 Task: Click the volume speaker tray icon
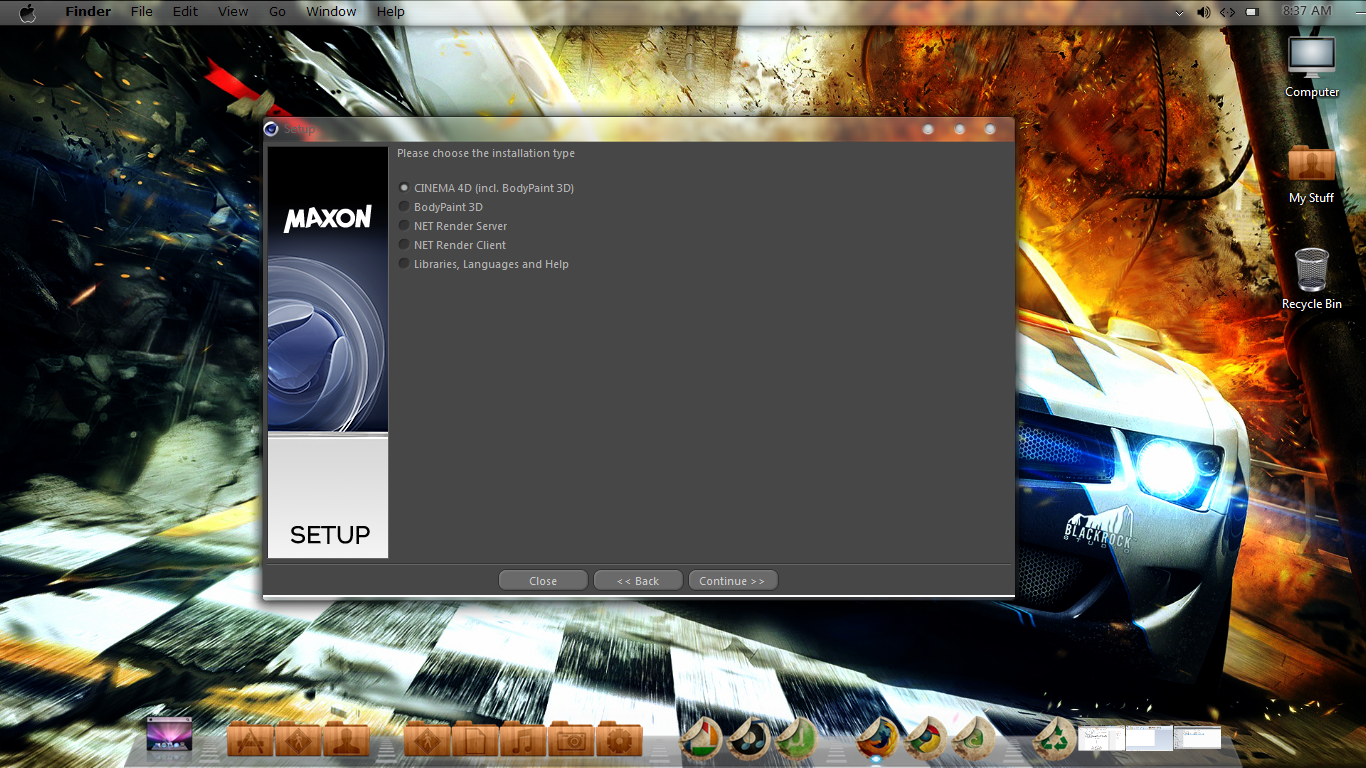click(1203, 12)
